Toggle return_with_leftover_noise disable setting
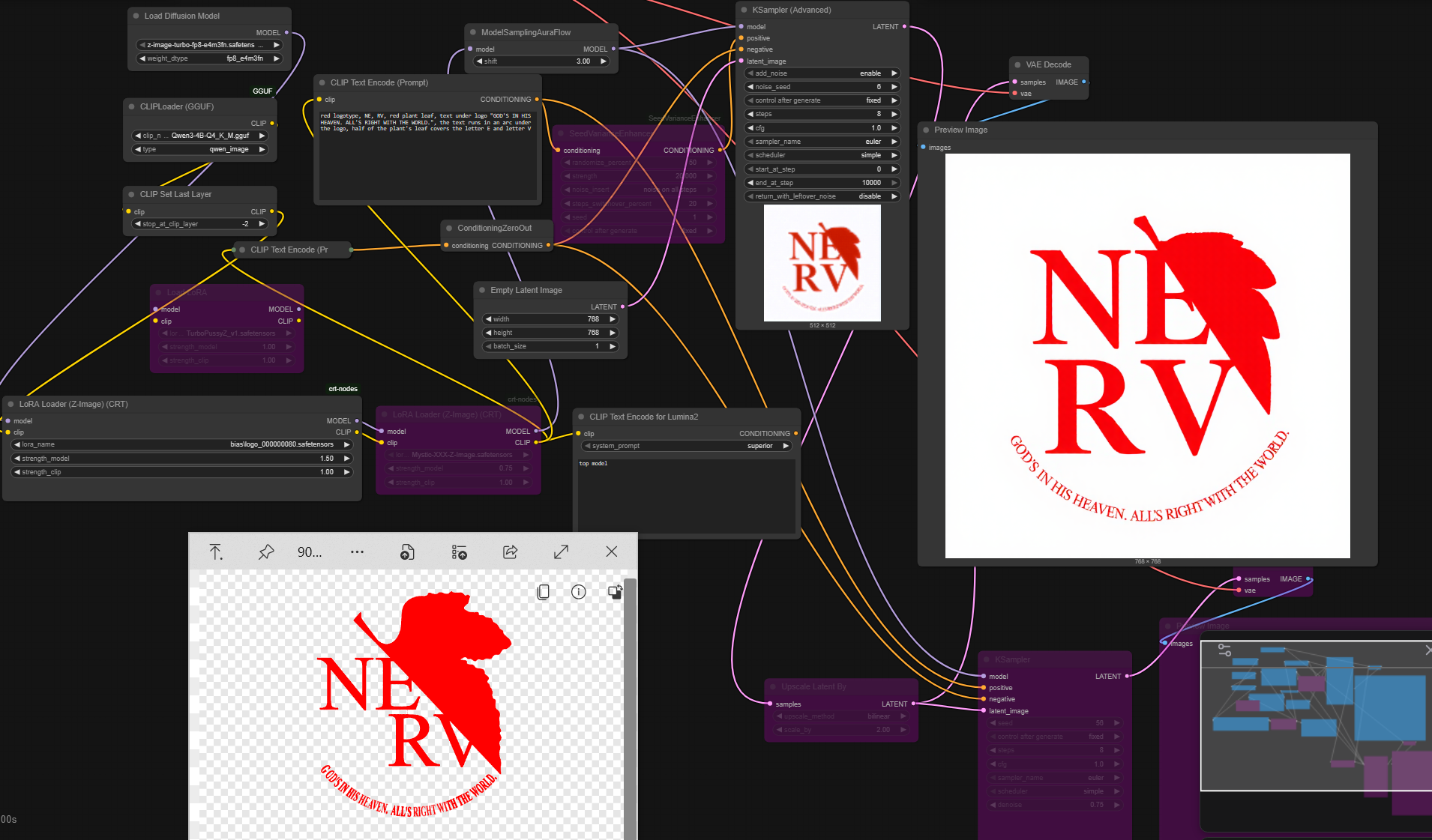The image size is (1432, 840). coord(822,196)
